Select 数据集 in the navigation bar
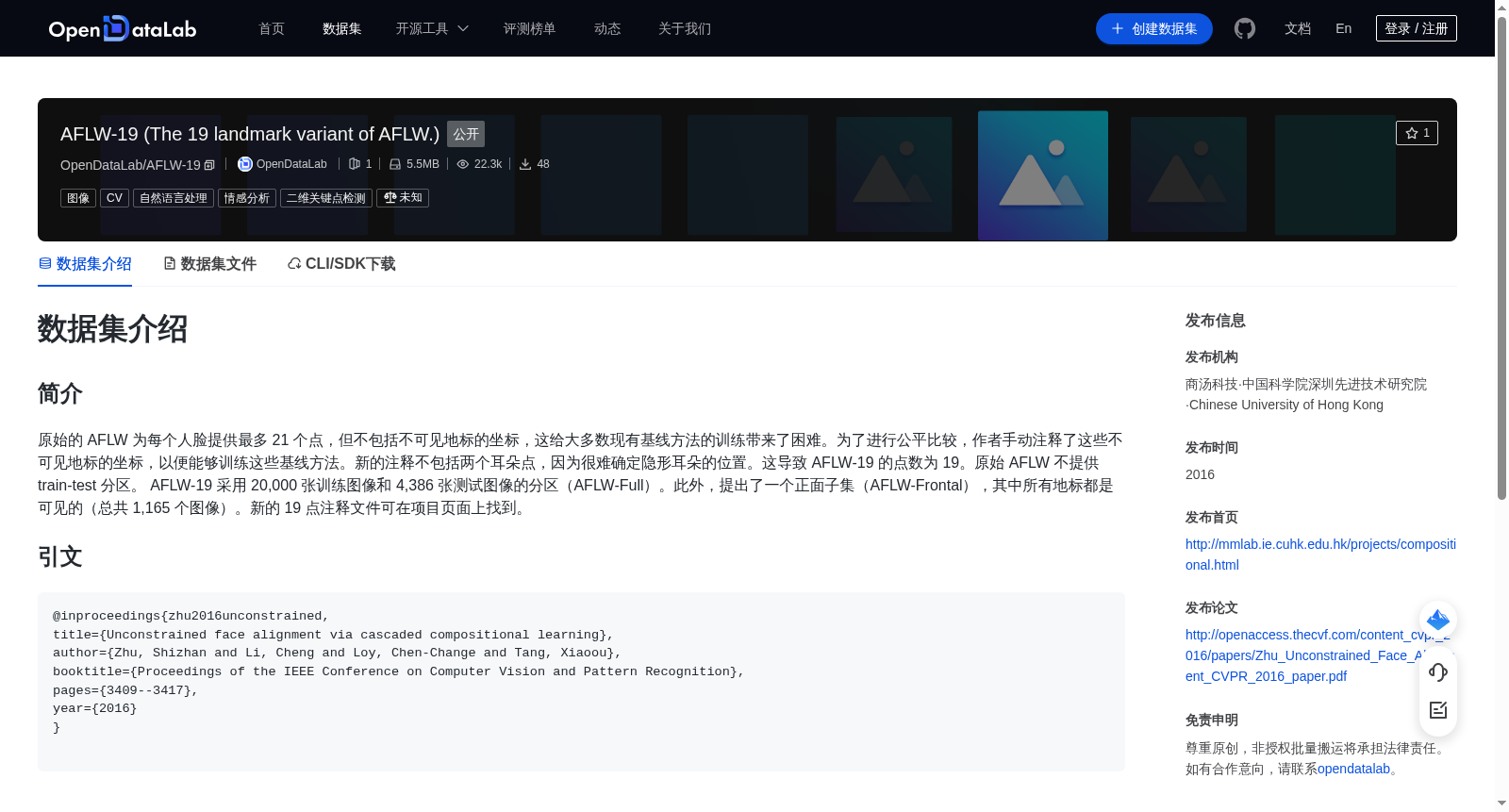This screenshot has width=1509, height=812. click(342, 28)
